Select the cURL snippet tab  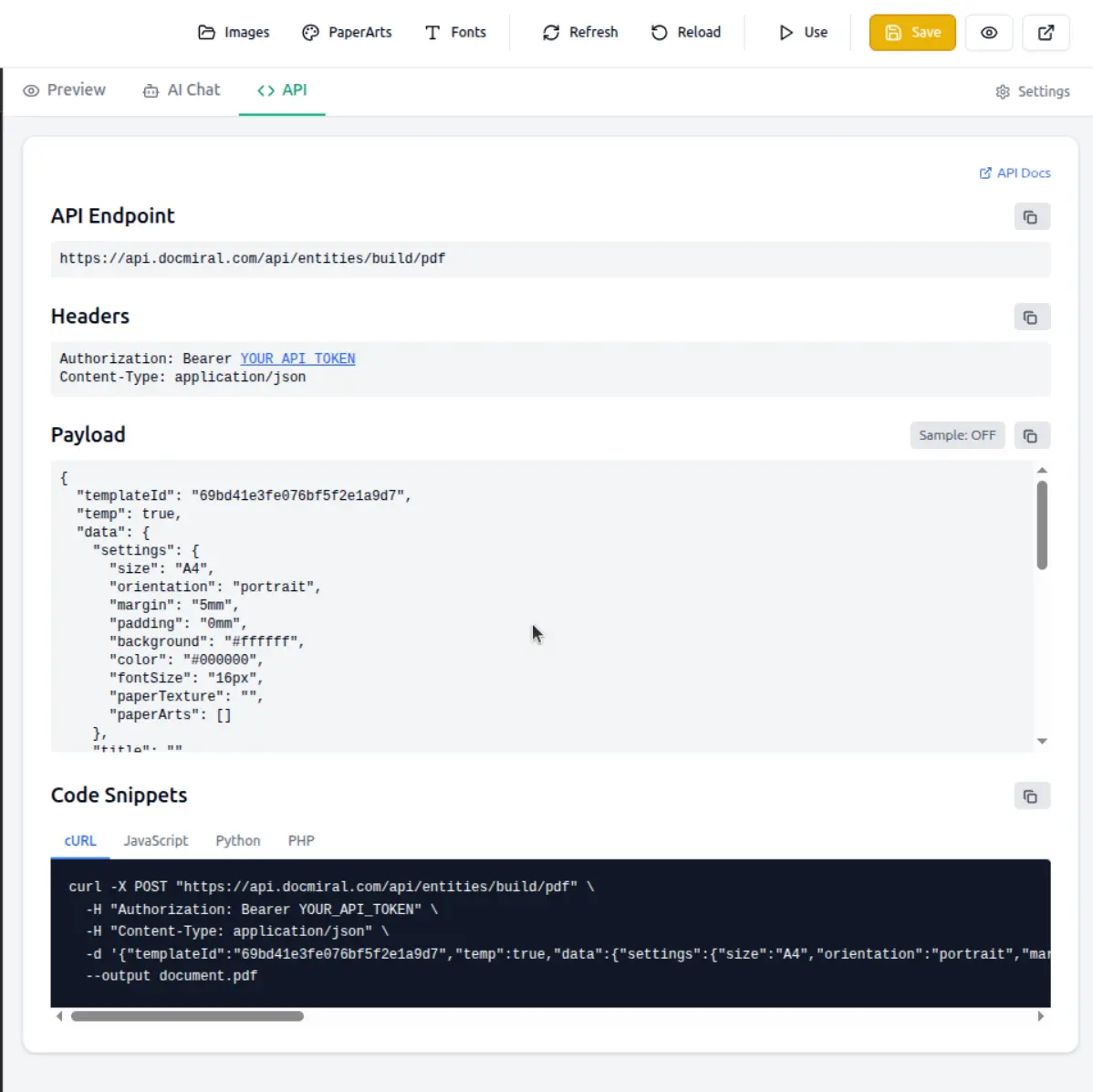pos(80,840)
